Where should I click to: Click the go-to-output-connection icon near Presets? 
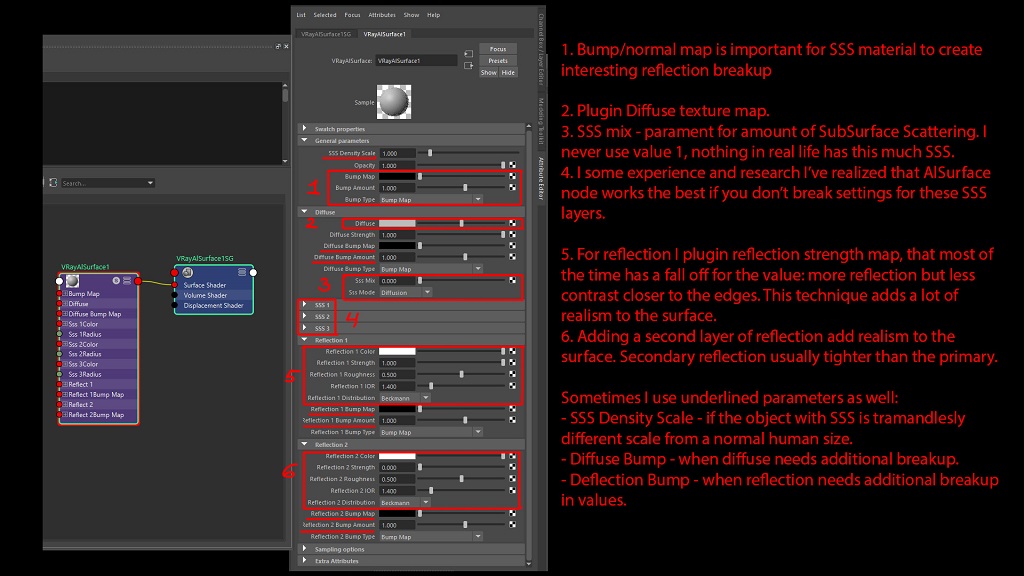click(468, 66)
